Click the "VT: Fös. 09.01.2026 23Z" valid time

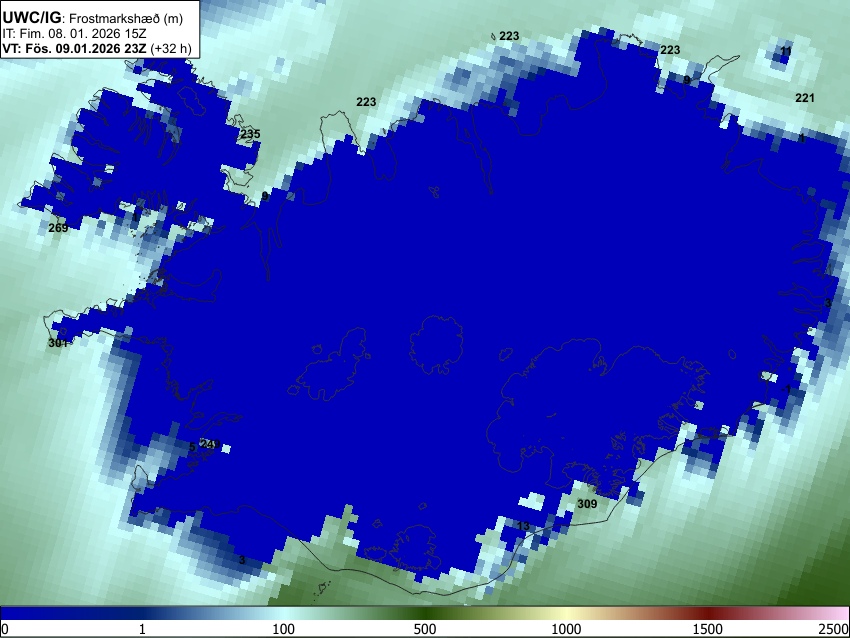pyautogui.click(x=74, y=48)
